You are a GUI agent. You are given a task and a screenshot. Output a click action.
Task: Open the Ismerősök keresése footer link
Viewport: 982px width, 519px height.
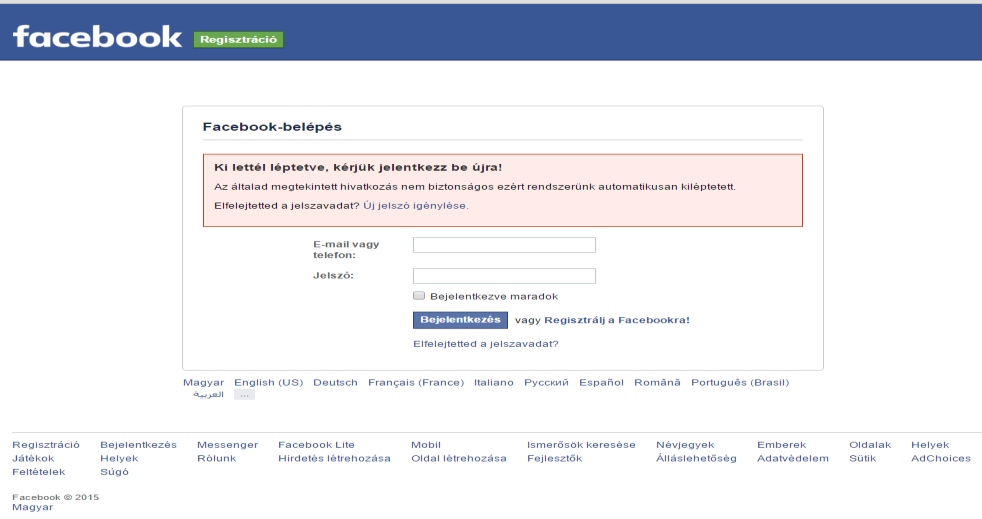(581, 445)
